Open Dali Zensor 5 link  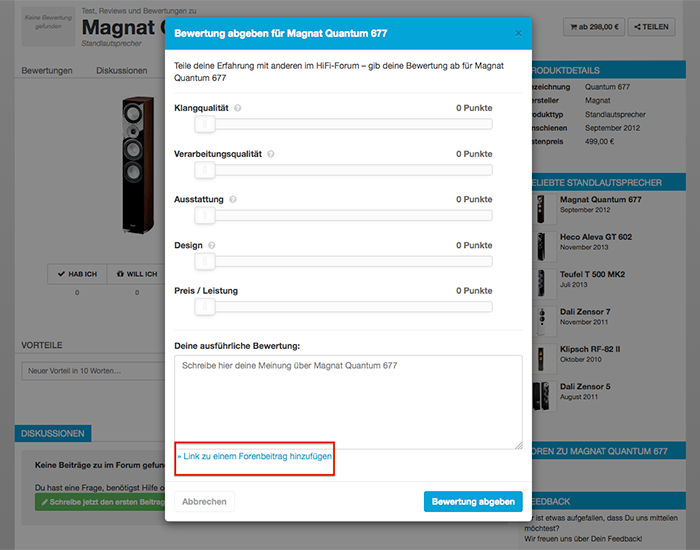coord(585,387)
